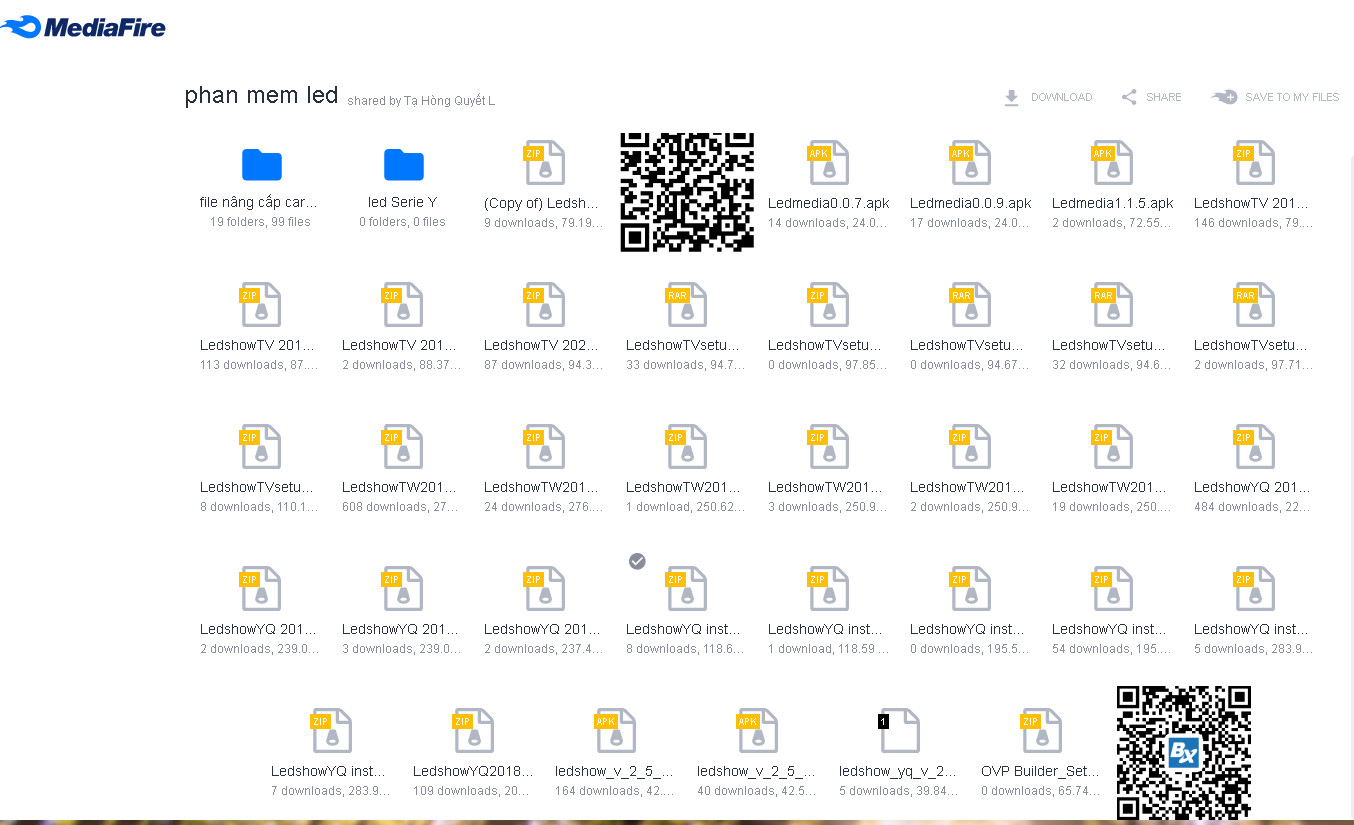Click APK icon of ledshow_v_2_5_ with 164 downloads
Viewport: 1354px width, 825px height.
(617, 730)
